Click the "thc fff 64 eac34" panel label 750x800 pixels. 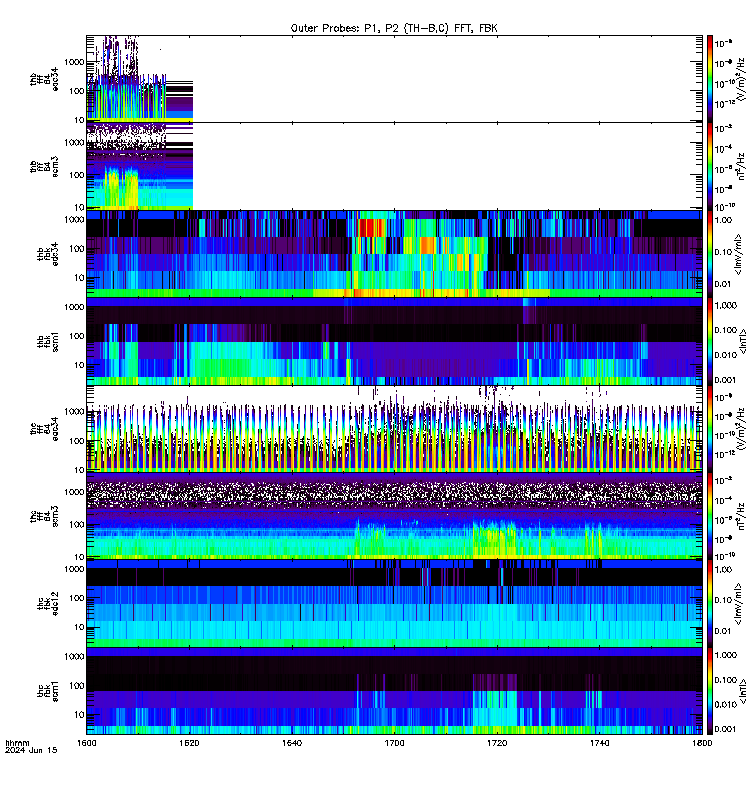[x=44, y=429]
